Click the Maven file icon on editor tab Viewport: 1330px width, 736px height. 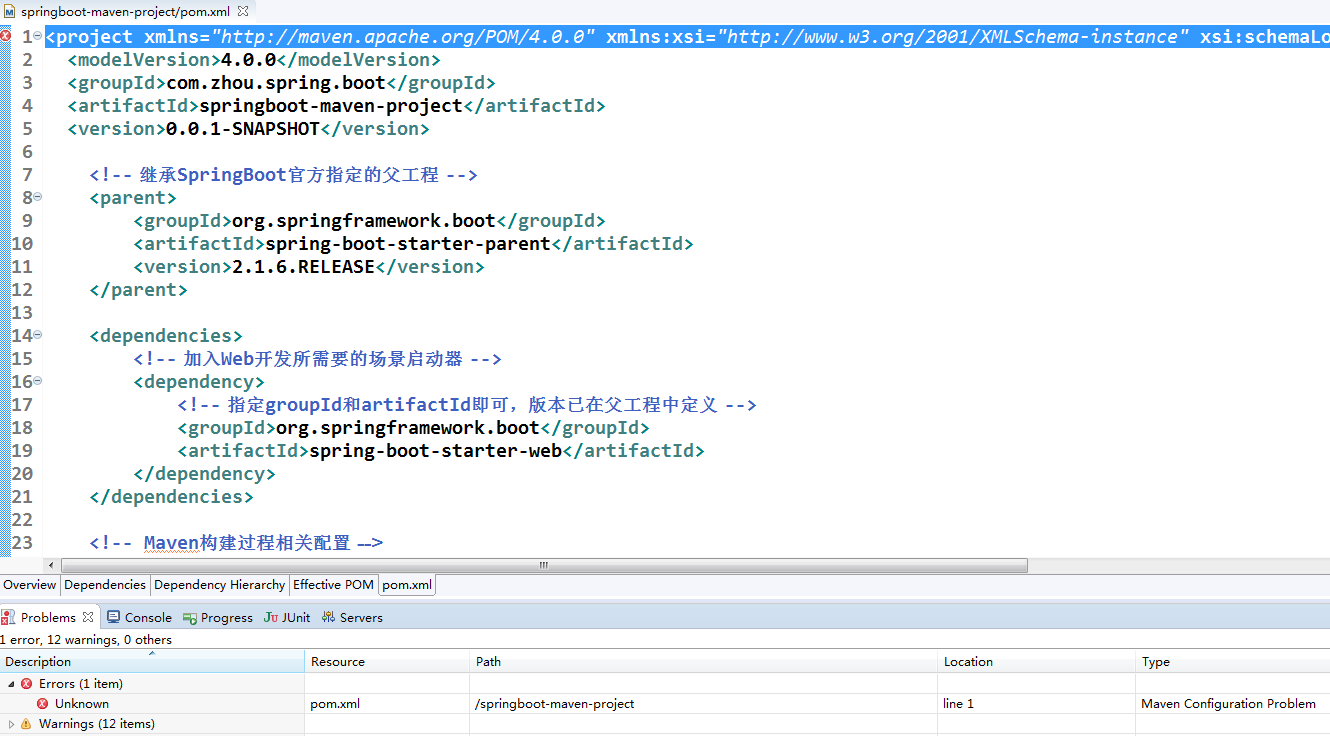pyautogui.click(x=10, y=10)
